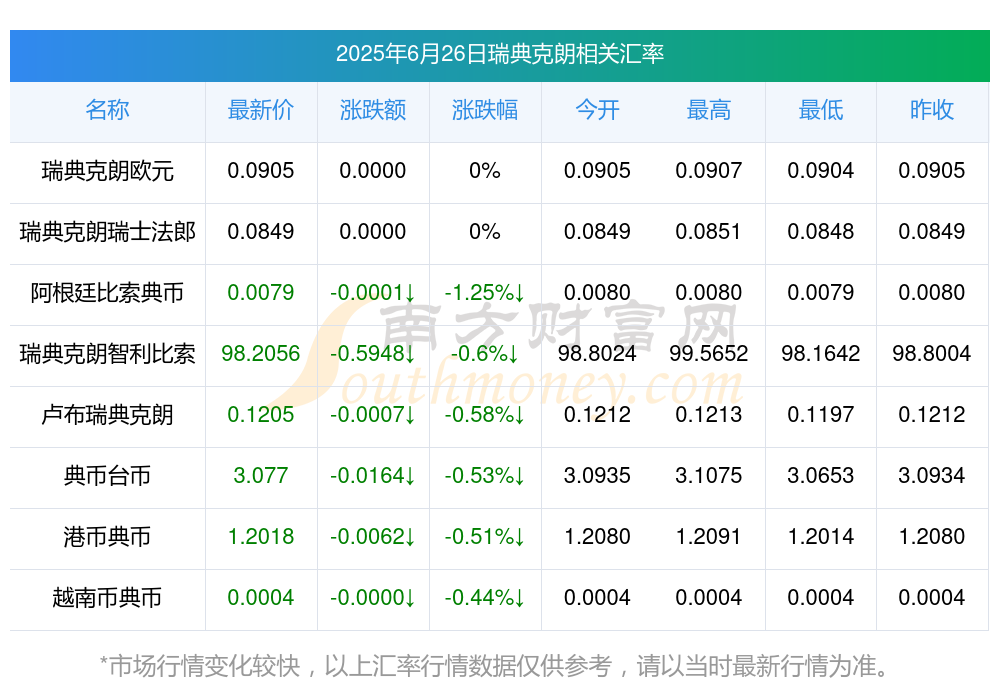Image resolution: width=1000 pixels, height=698 pixels.
Task: Click the opening value 98.8024
Action: (x=597, y=353)
